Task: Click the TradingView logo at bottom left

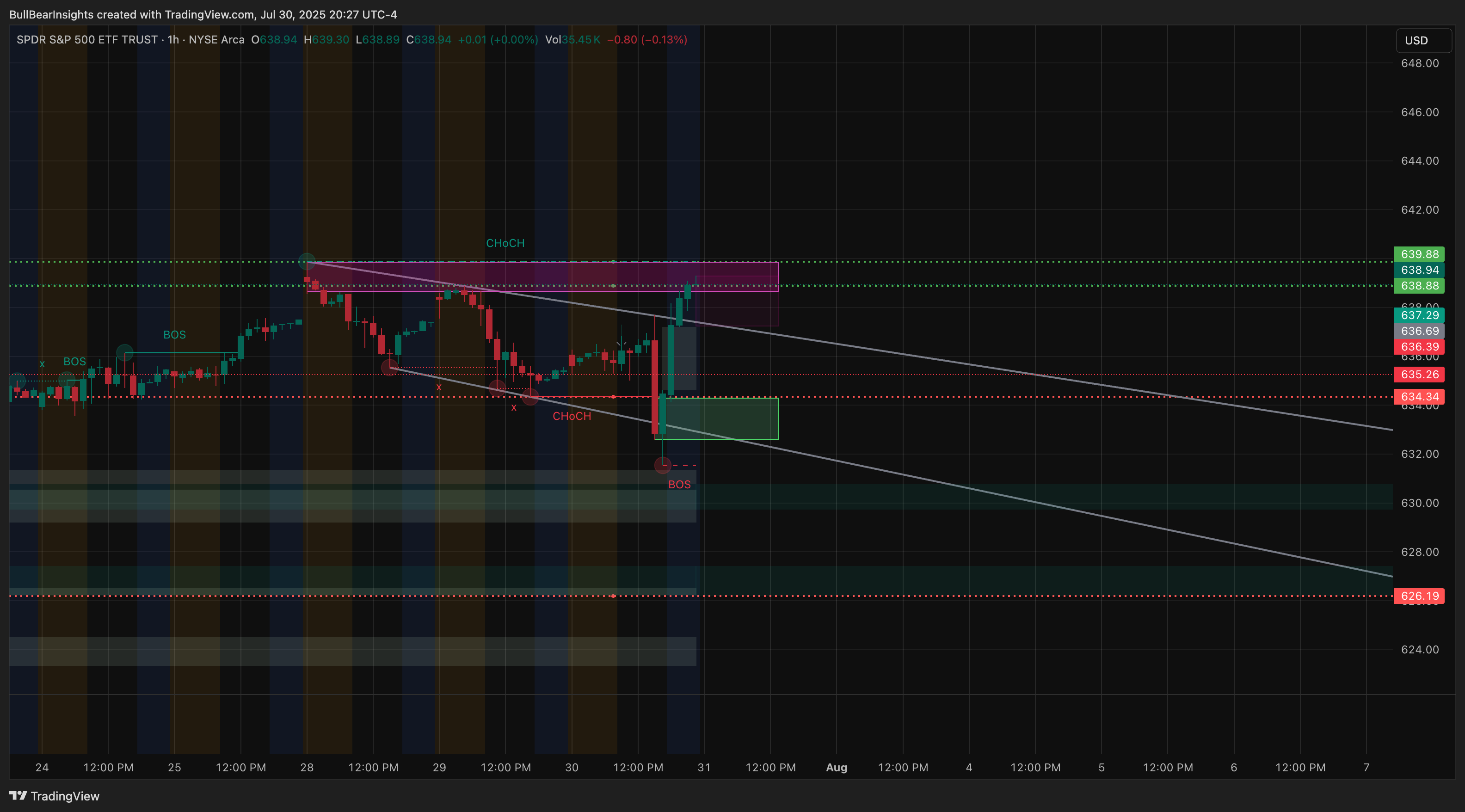Action: pos(55,795)
